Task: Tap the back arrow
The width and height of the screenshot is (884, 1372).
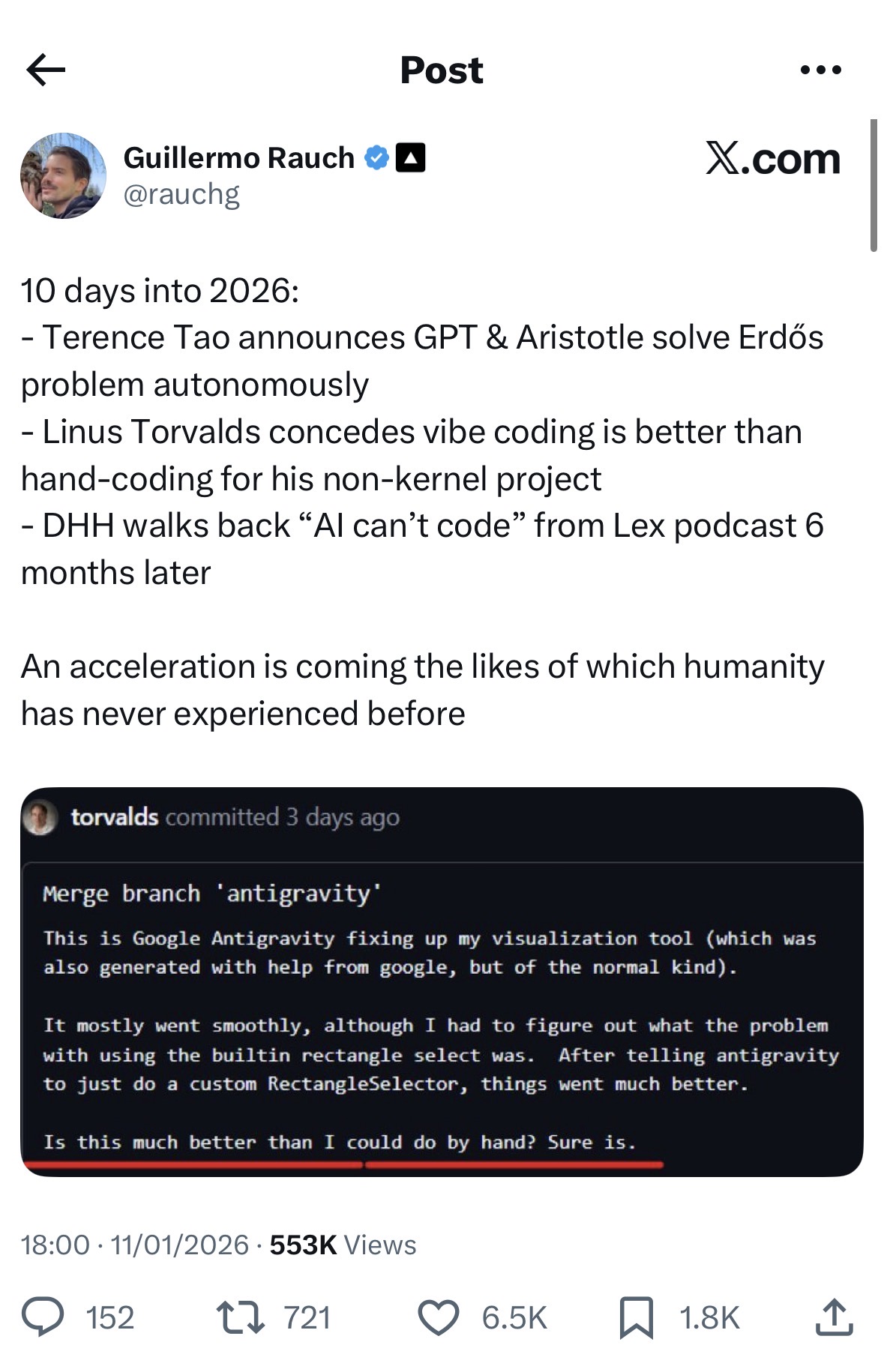Action: coord(46,70)
